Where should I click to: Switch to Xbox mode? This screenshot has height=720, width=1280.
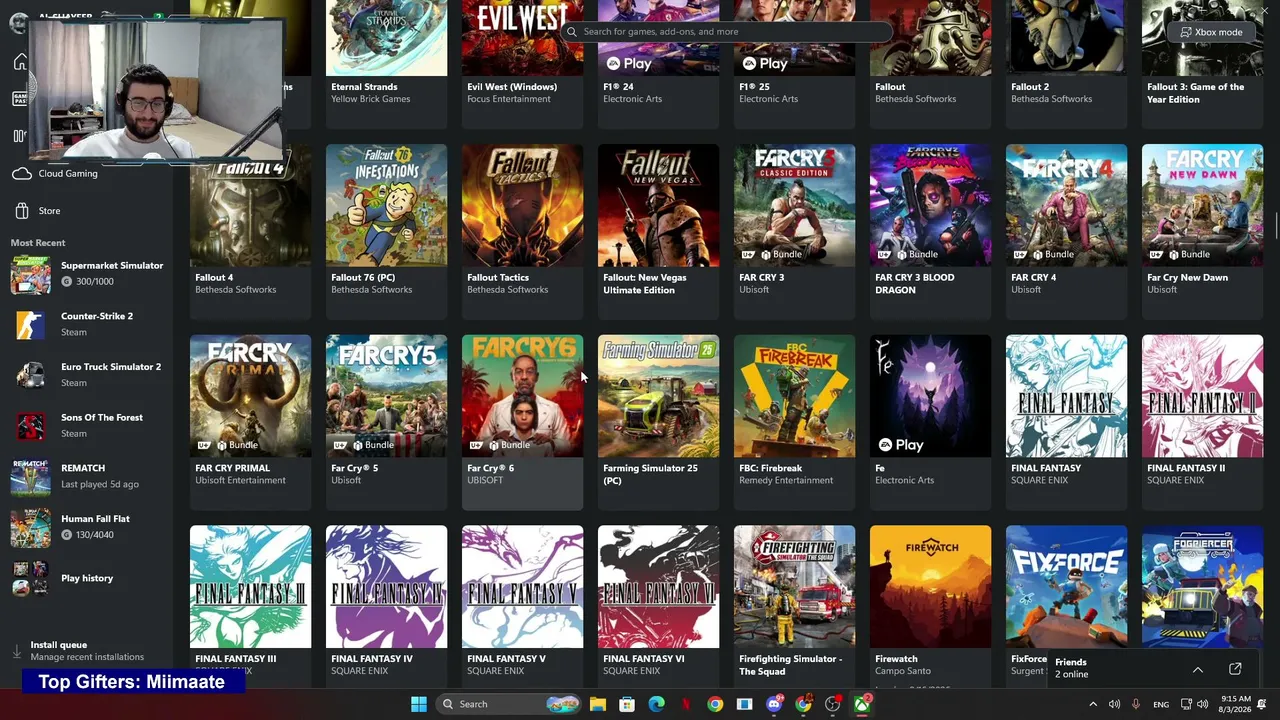point(1210,32)
